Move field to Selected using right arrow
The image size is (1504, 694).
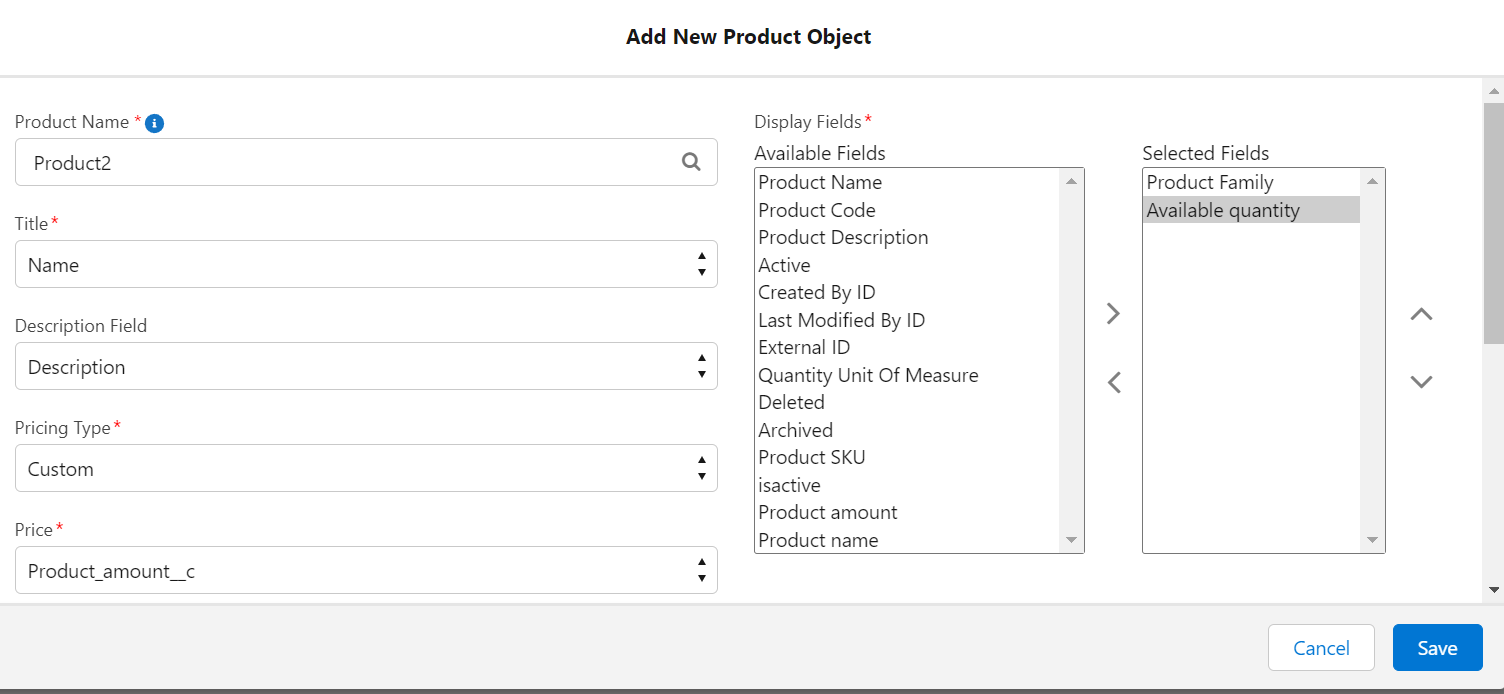tap(1113, 314)
